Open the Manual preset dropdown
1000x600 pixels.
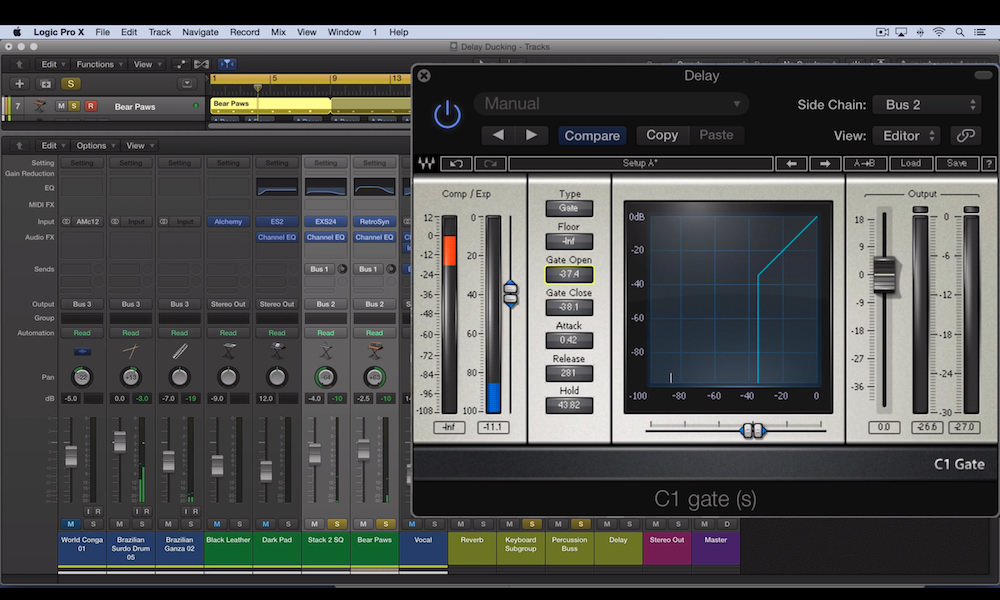click(x=611, y=103)
